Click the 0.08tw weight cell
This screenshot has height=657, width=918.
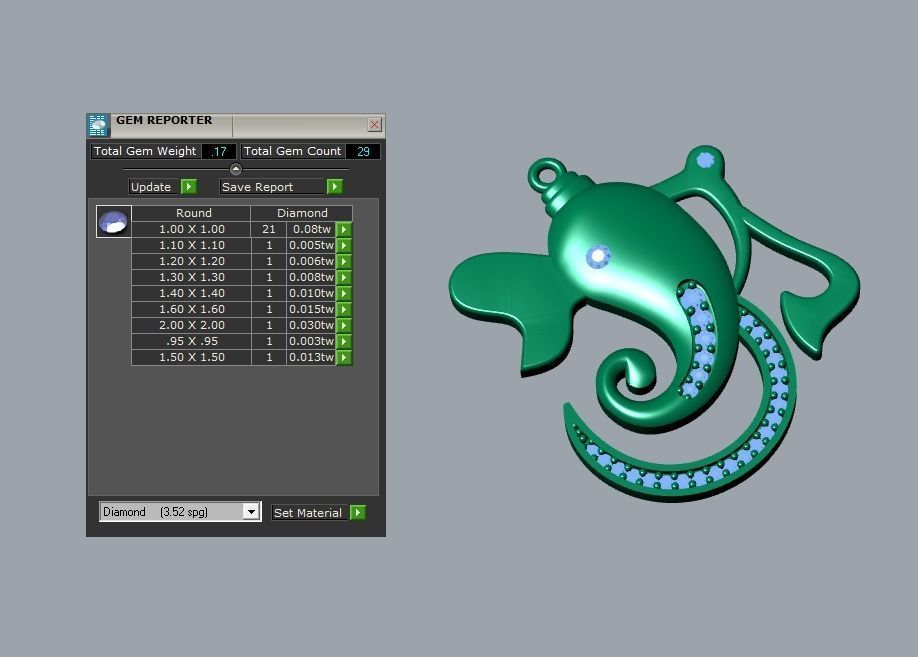pyautogui.click(x=311, y=230)
